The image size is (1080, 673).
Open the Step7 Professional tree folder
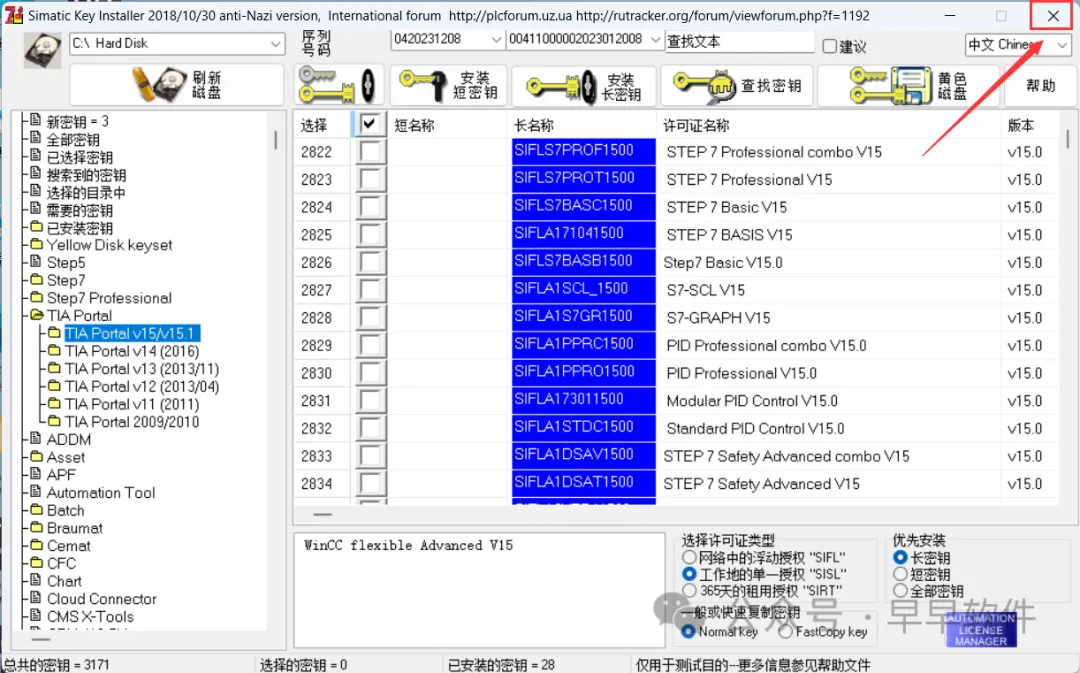(109, 298)
